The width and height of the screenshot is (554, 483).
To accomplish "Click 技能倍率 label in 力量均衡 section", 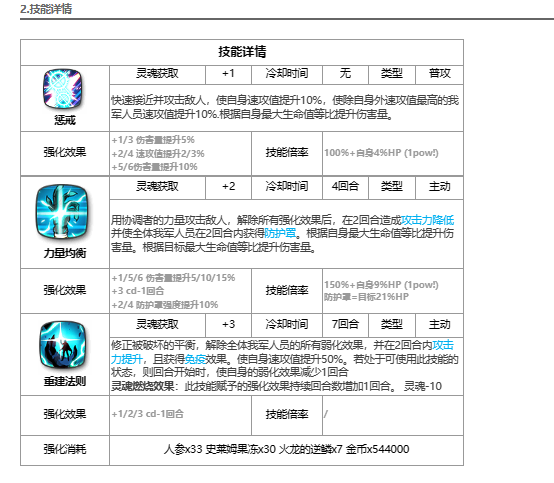I will pos(287,290).
